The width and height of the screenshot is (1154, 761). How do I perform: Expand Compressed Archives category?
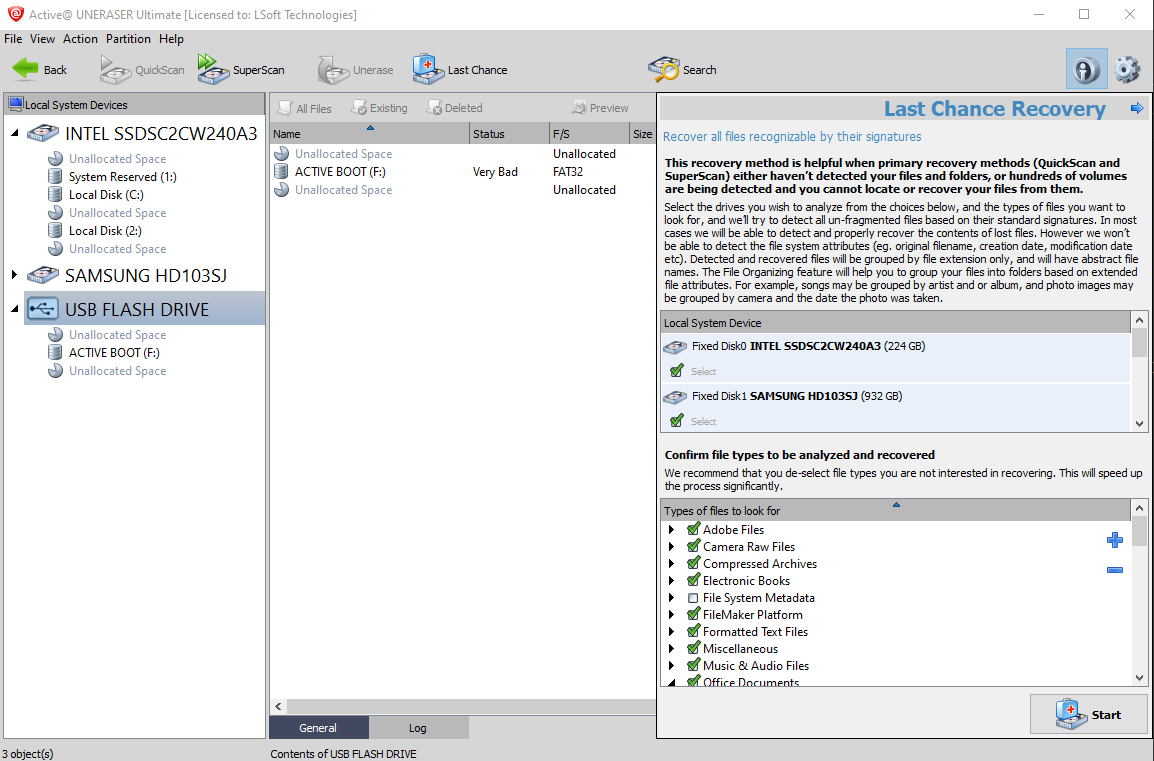pos(671,564)
